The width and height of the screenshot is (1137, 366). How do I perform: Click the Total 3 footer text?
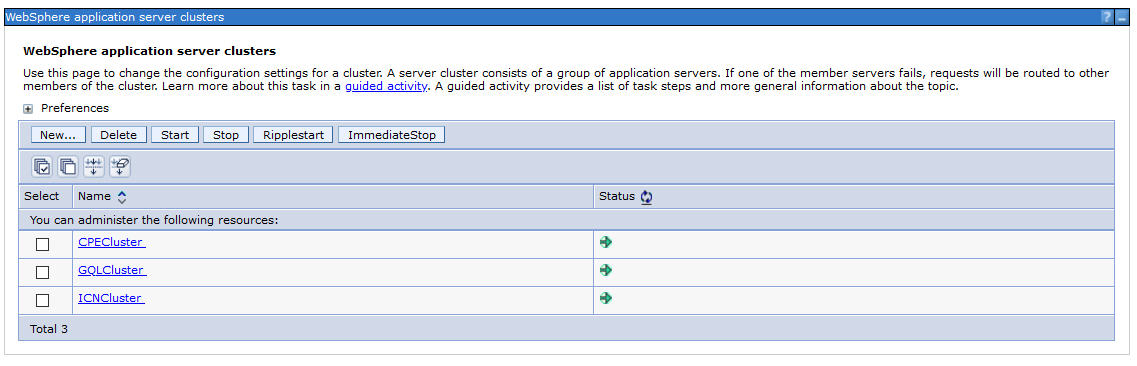click(49, 329)
